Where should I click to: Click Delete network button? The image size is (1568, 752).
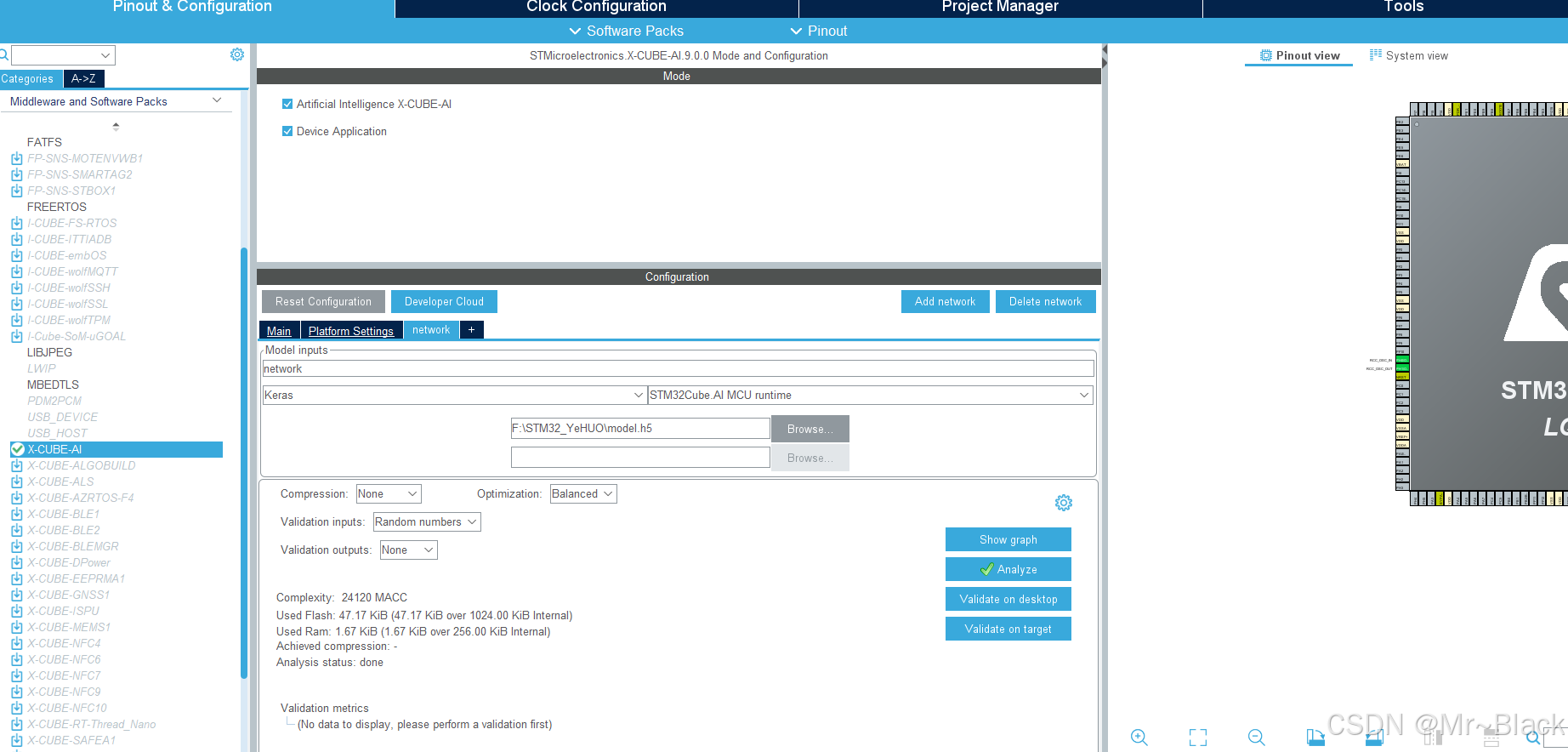pos(1045,301)
